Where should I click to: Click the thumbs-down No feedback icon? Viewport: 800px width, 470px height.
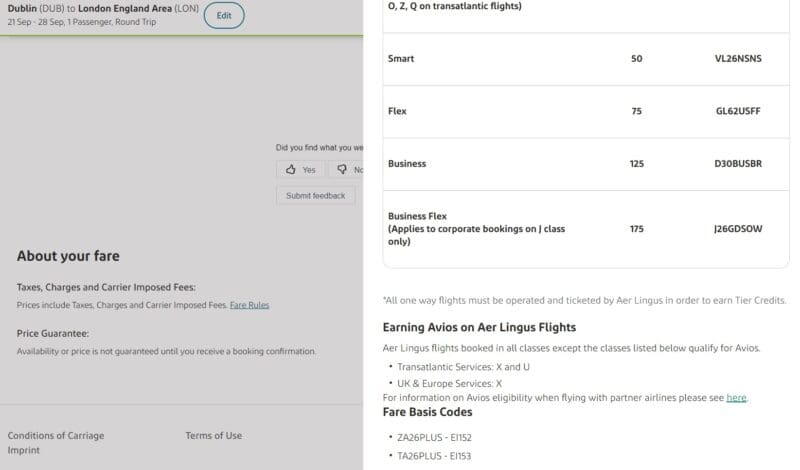[342, 170]
